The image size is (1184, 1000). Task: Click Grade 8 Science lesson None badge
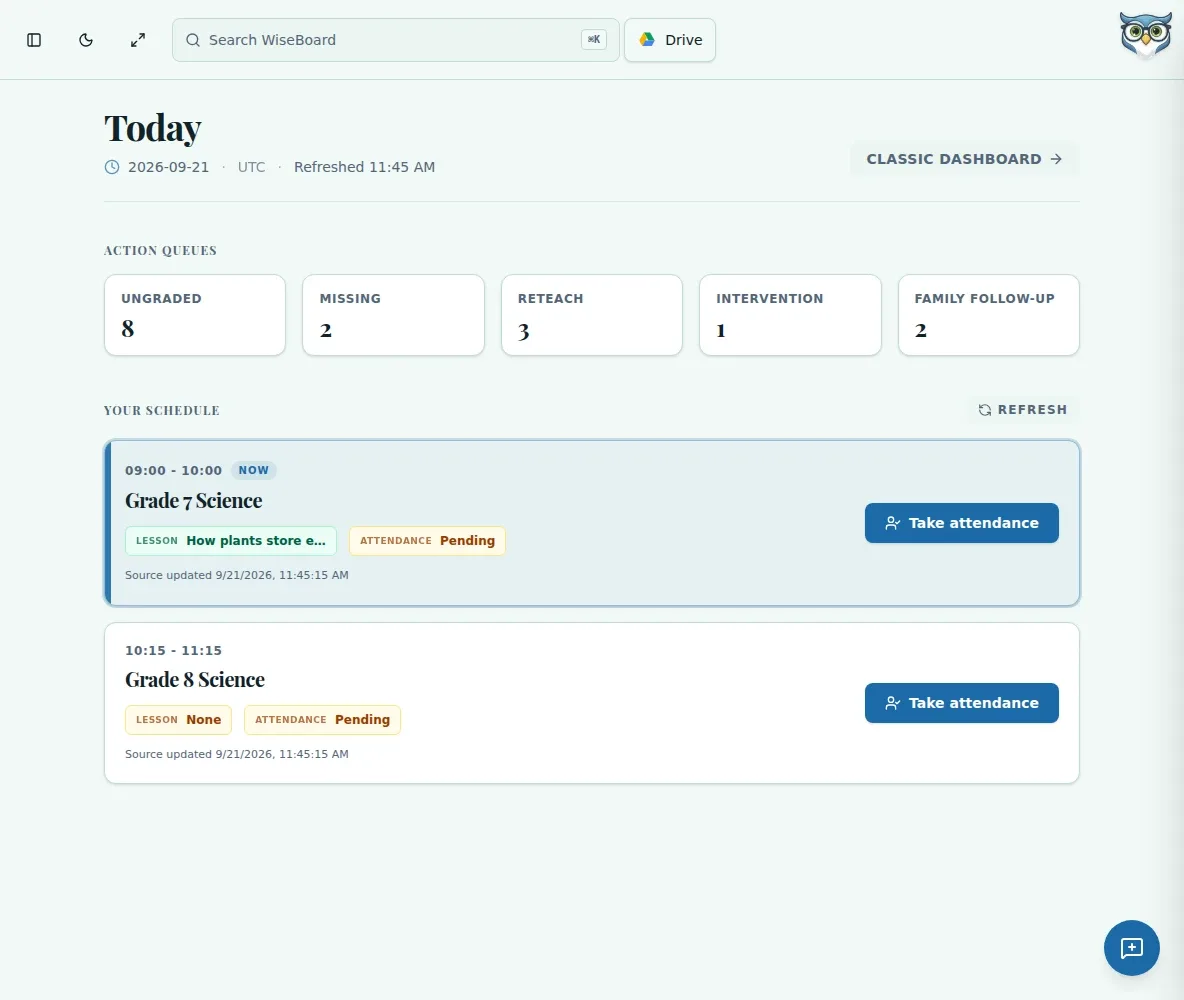[178, 720]
